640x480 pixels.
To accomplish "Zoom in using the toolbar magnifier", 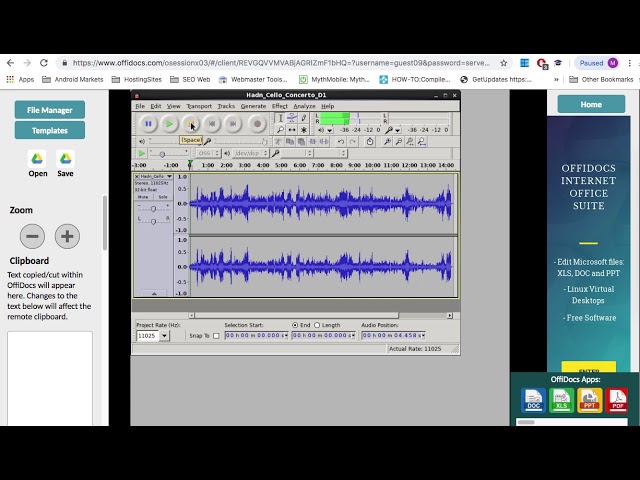I will coord(387,142).
